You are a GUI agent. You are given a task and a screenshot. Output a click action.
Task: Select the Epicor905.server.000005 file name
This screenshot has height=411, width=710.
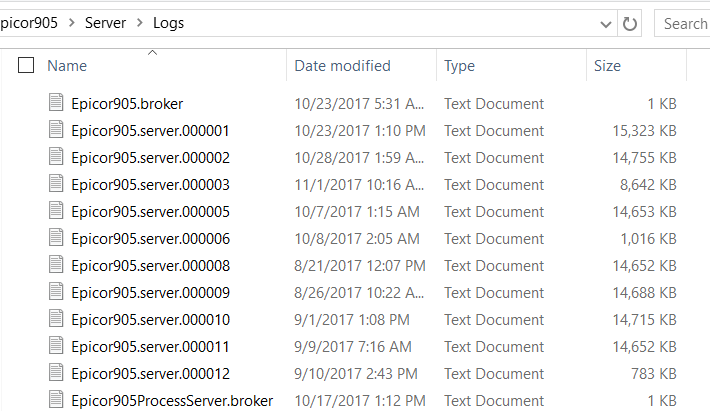[x=150, y=212]
